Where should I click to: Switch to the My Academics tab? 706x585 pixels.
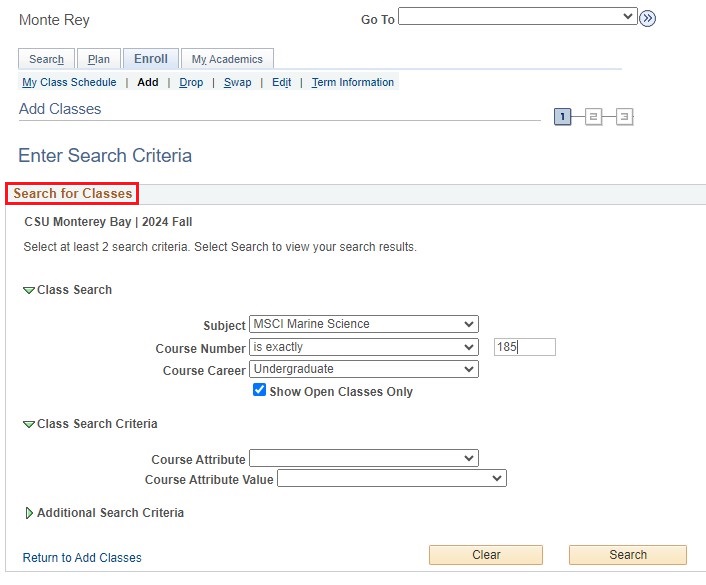(x=227, y=59)
